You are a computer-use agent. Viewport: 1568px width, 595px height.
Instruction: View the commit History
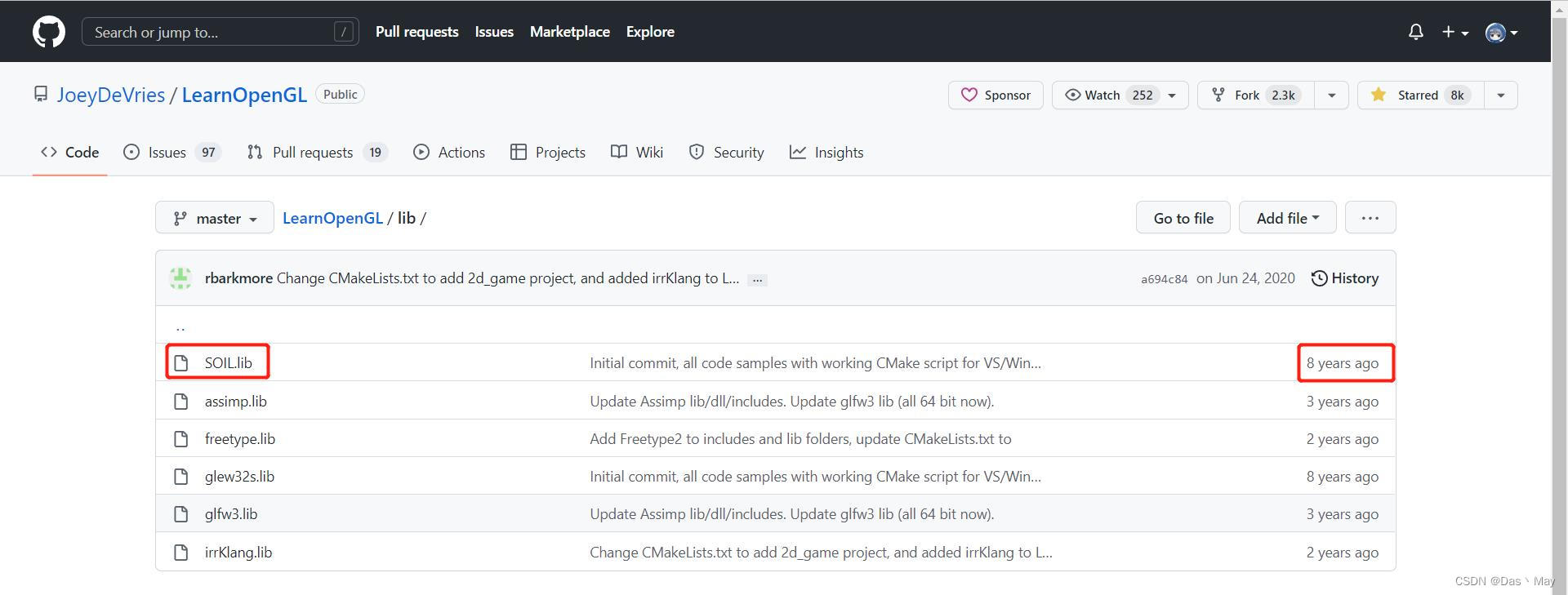[x=1345, y=278]
